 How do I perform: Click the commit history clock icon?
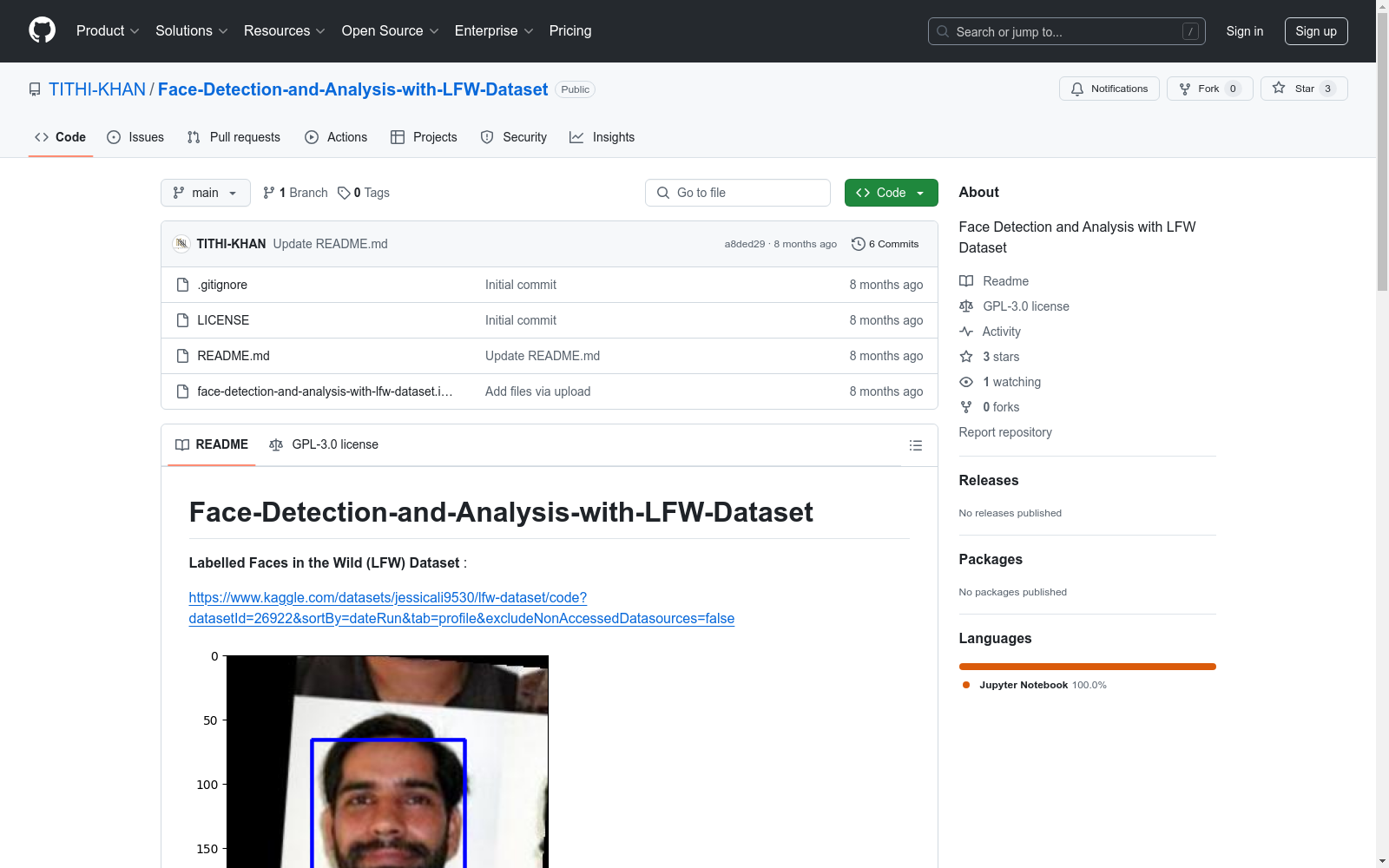[x=858, y=244]
